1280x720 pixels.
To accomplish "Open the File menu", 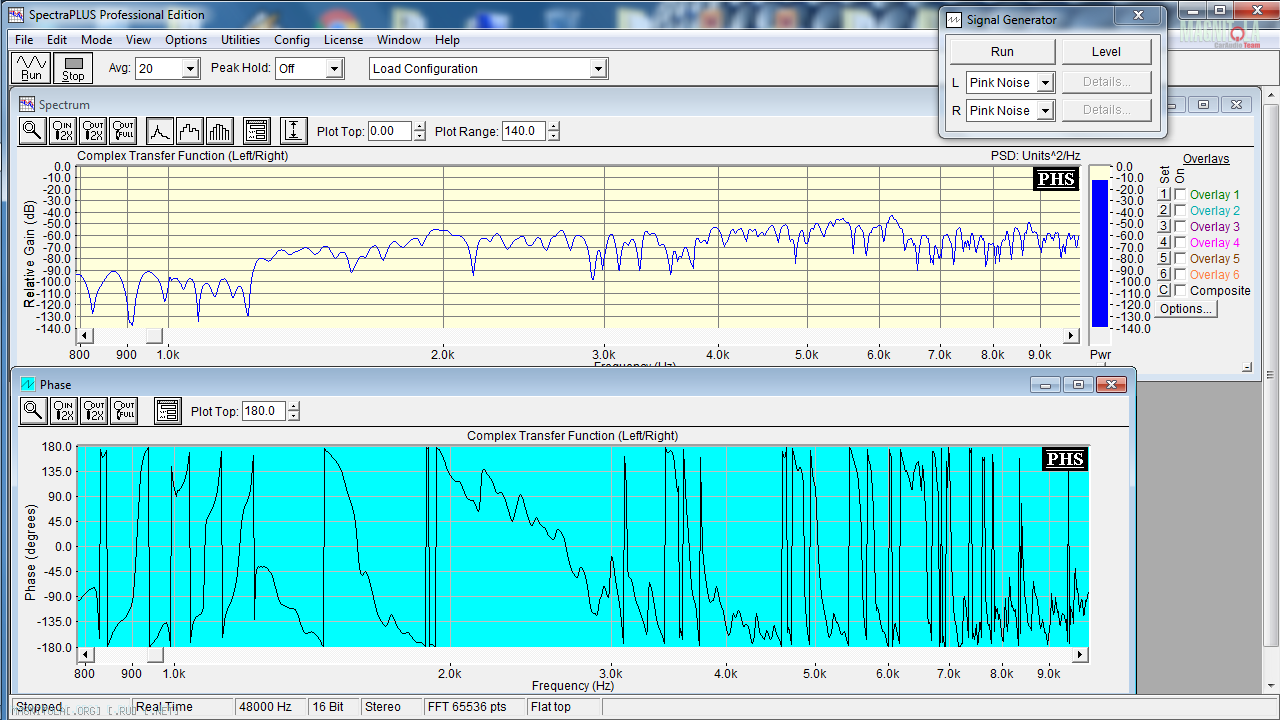I will coord(24,40).
